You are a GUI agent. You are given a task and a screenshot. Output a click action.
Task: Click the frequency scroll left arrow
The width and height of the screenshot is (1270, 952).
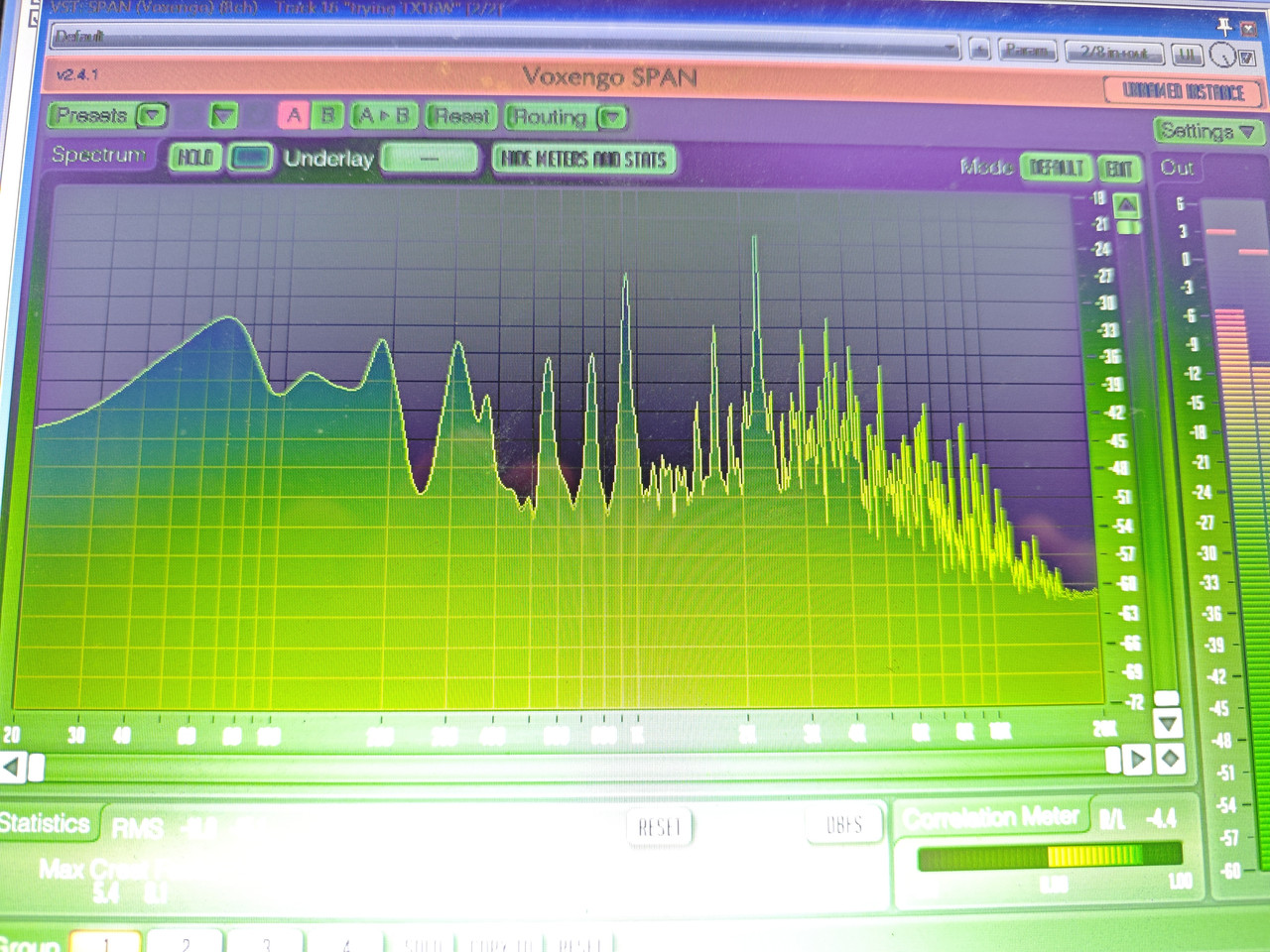click(x=12, y=767)
